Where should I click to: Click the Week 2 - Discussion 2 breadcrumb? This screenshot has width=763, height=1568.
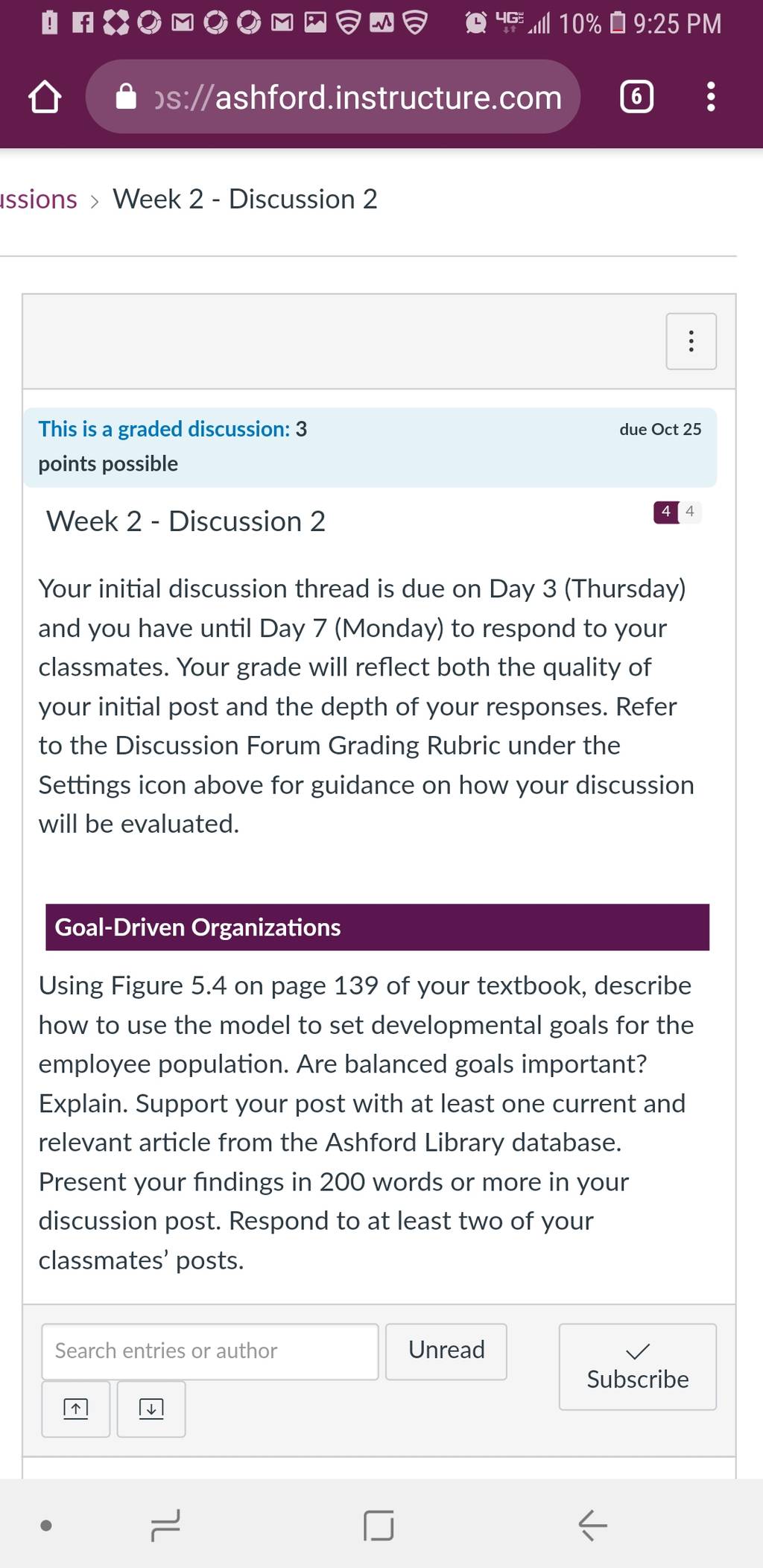pos(245,200)
